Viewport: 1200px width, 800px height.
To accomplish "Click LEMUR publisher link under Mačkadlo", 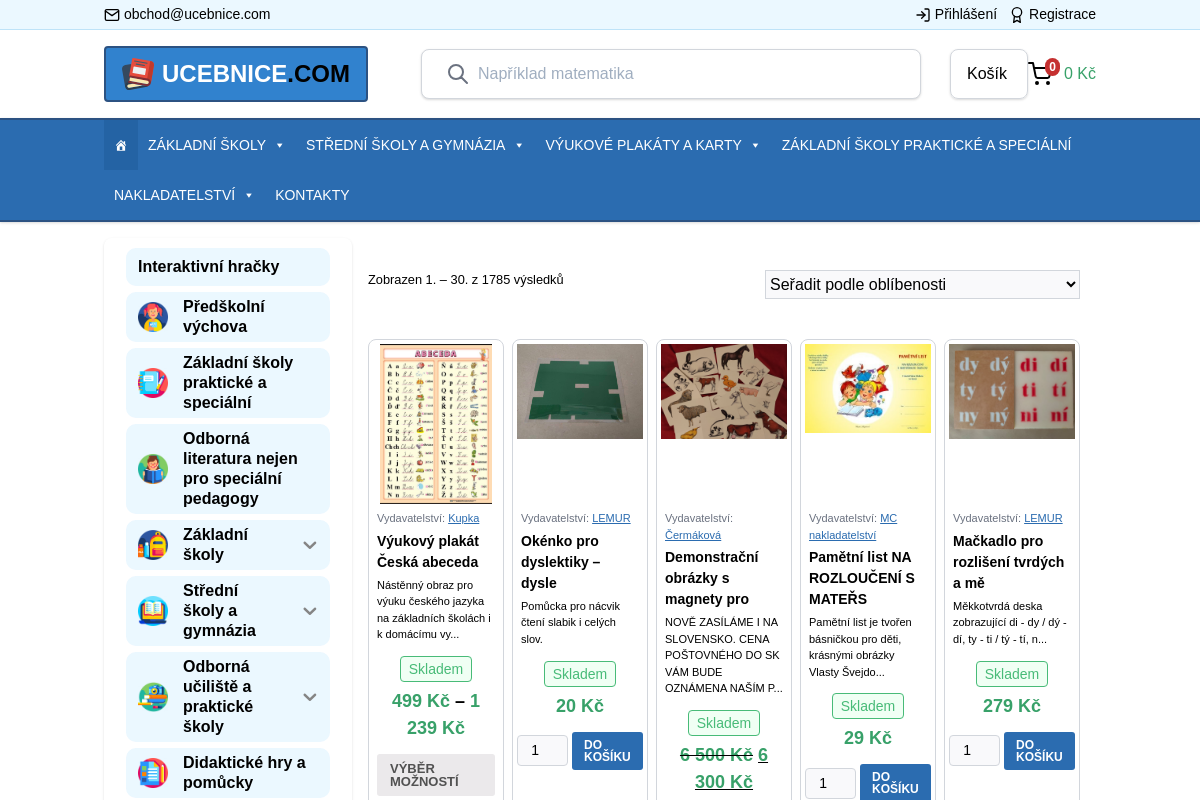I will pos(1043,518).
